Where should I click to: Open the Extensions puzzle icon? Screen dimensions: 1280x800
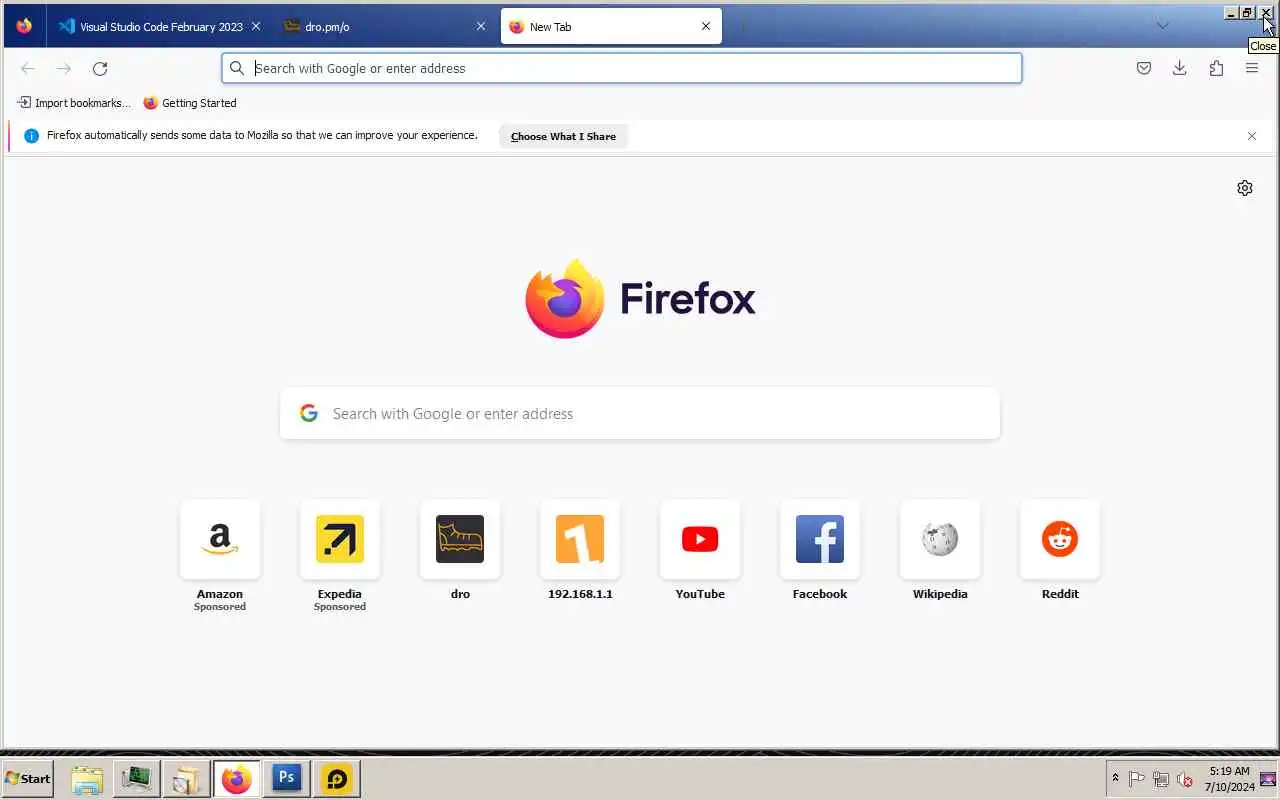click(x=1216, y=68)
